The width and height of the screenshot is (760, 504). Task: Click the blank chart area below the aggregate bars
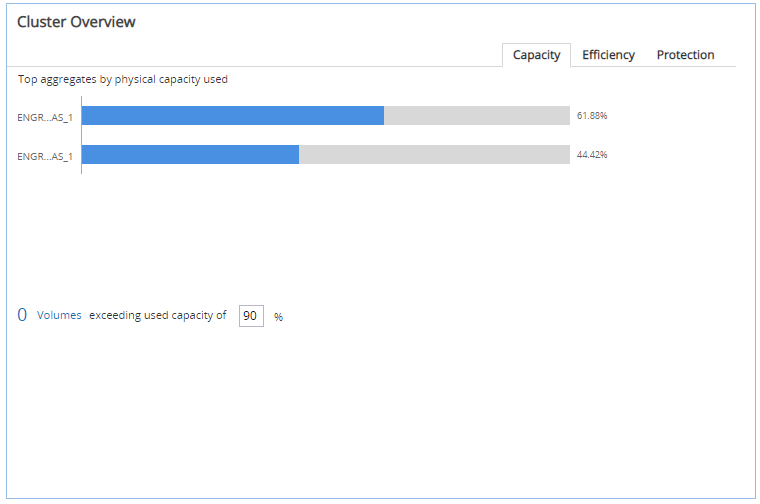[325, 230]
